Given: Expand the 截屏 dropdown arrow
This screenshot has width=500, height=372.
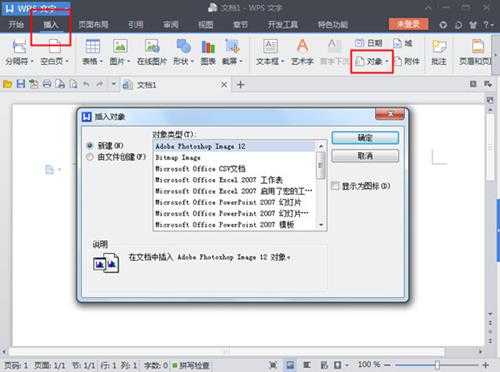Looking at the screenshot, I should tap(241, 61).
